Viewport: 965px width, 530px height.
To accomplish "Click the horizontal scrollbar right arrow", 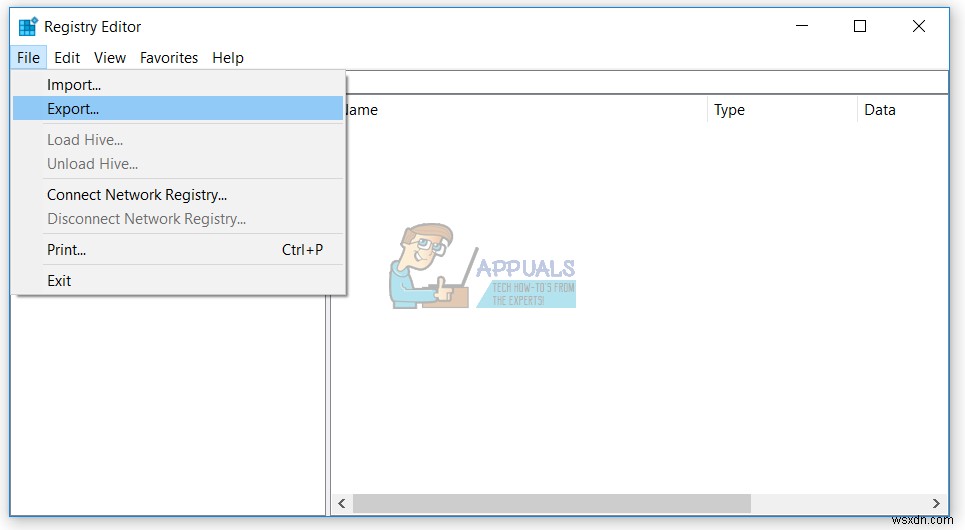I will 936,504.
